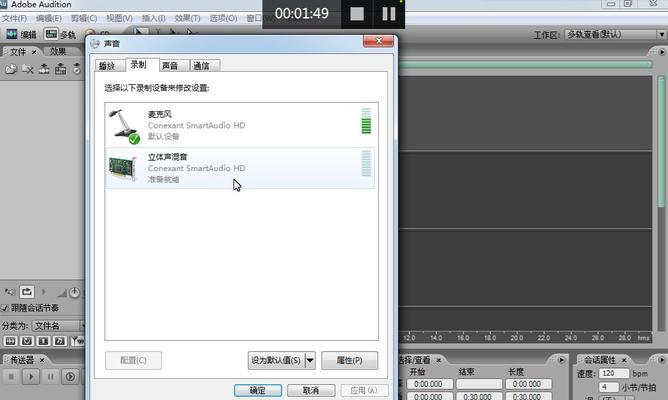This screenshot has width=668, height=400.
Task: Pause the screen recording timer
Action: point(389,14)
